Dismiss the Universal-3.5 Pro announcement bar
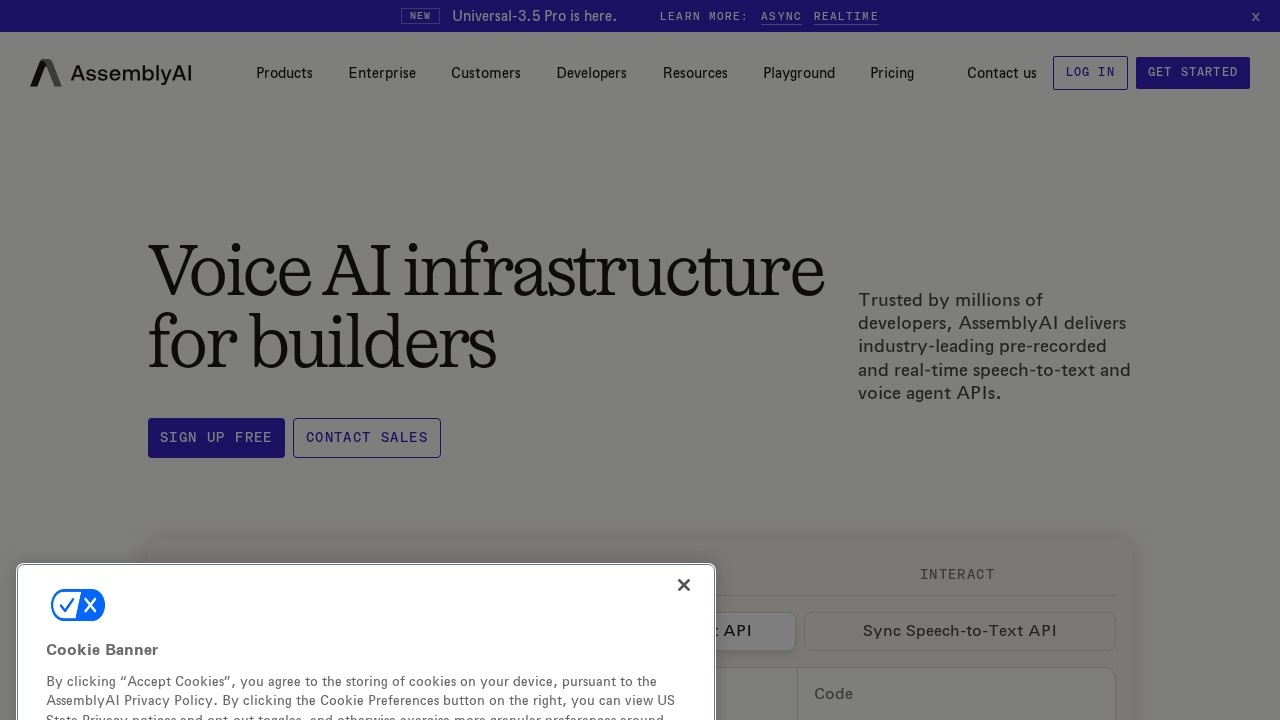1280x720 pixels. pyautogui.click(x=1256, y=16)
